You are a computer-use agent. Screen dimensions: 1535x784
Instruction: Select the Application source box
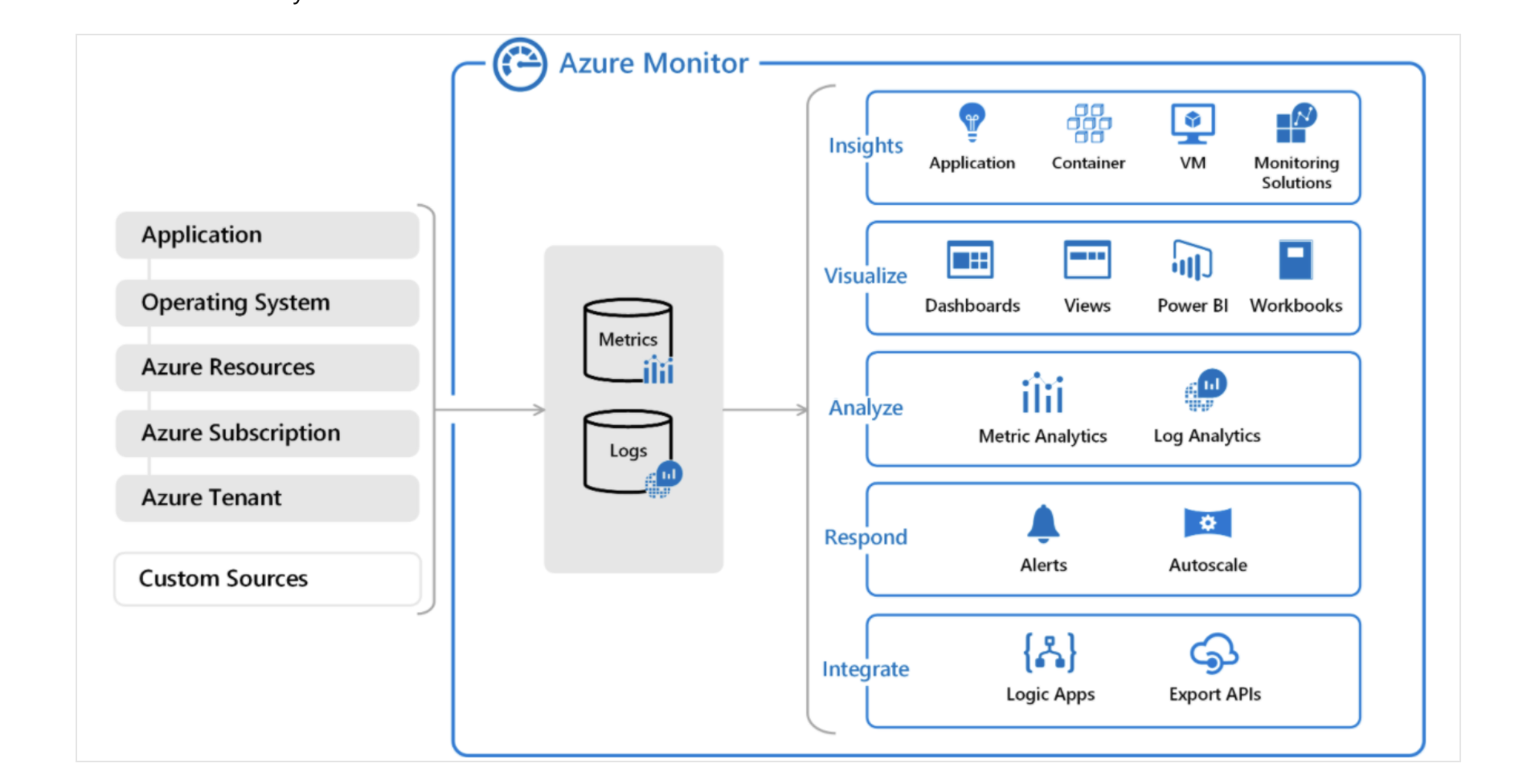pyautogui.click(x=268, y=235)
